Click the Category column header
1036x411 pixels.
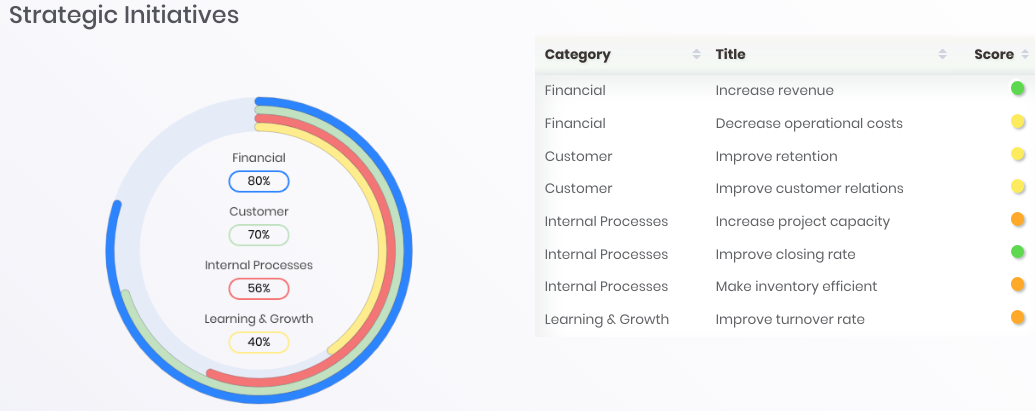[x=578, y=55]
